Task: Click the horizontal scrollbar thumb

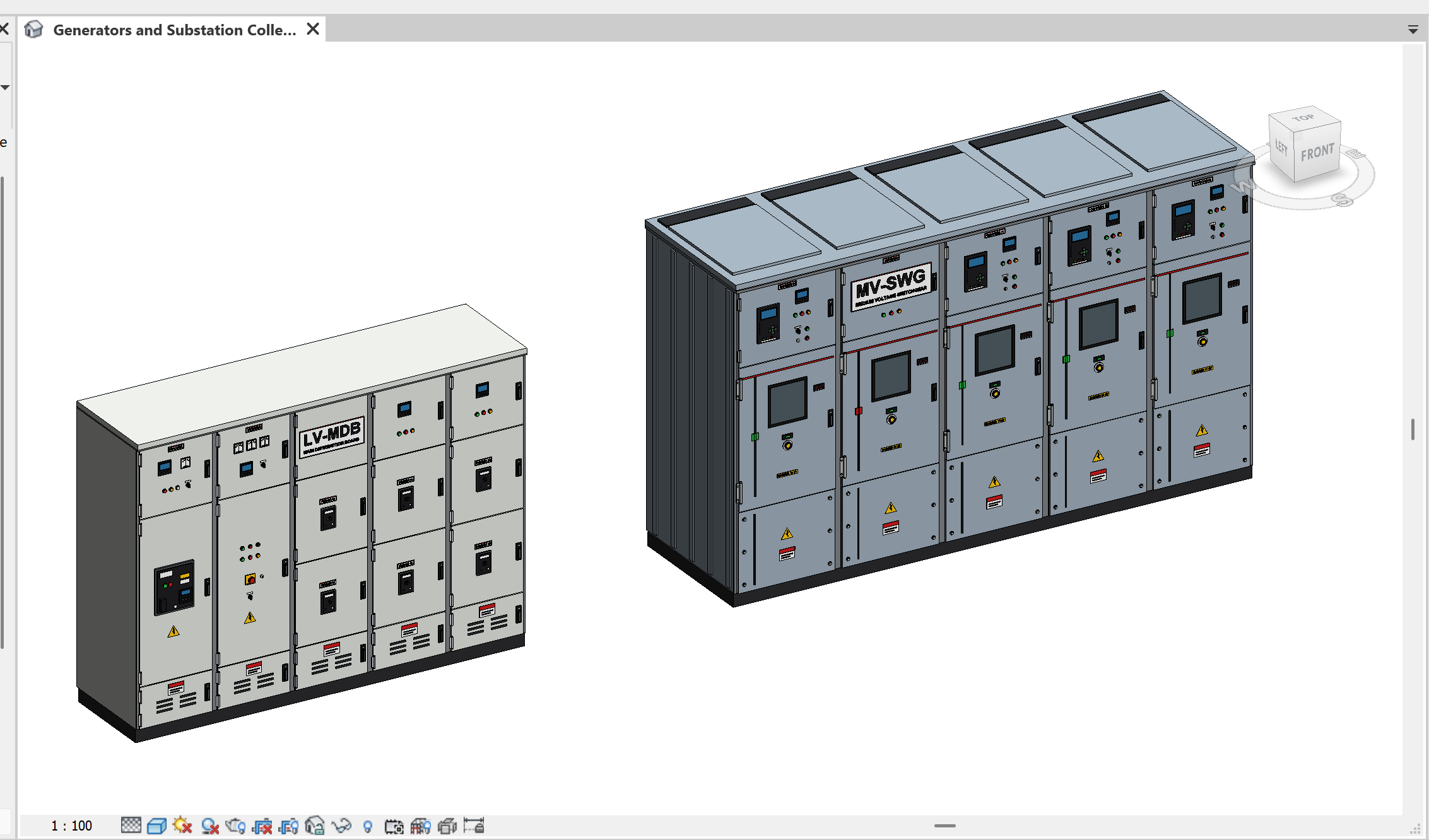Action: (x=944, y=825)
